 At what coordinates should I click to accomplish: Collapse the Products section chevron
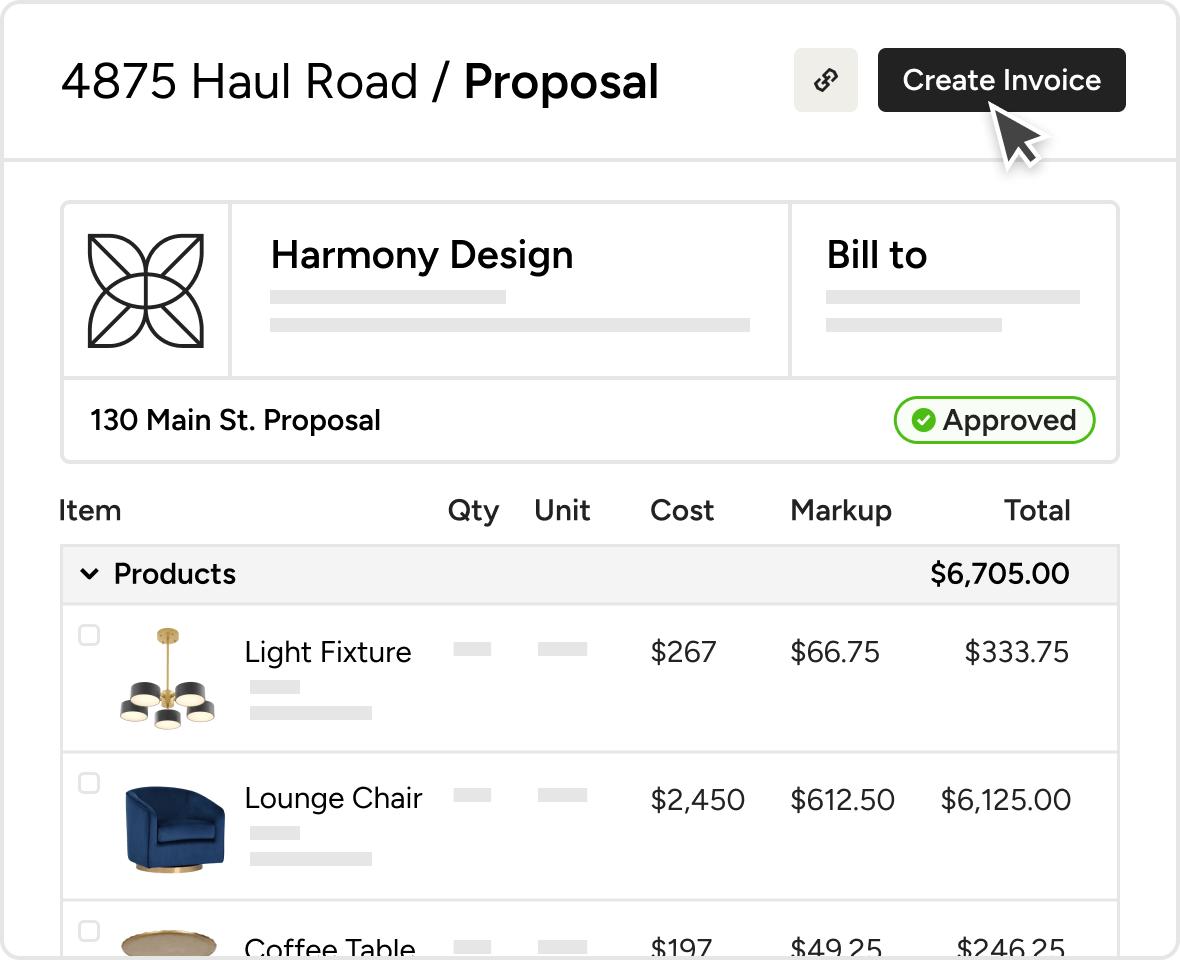[x=90, y=574]
